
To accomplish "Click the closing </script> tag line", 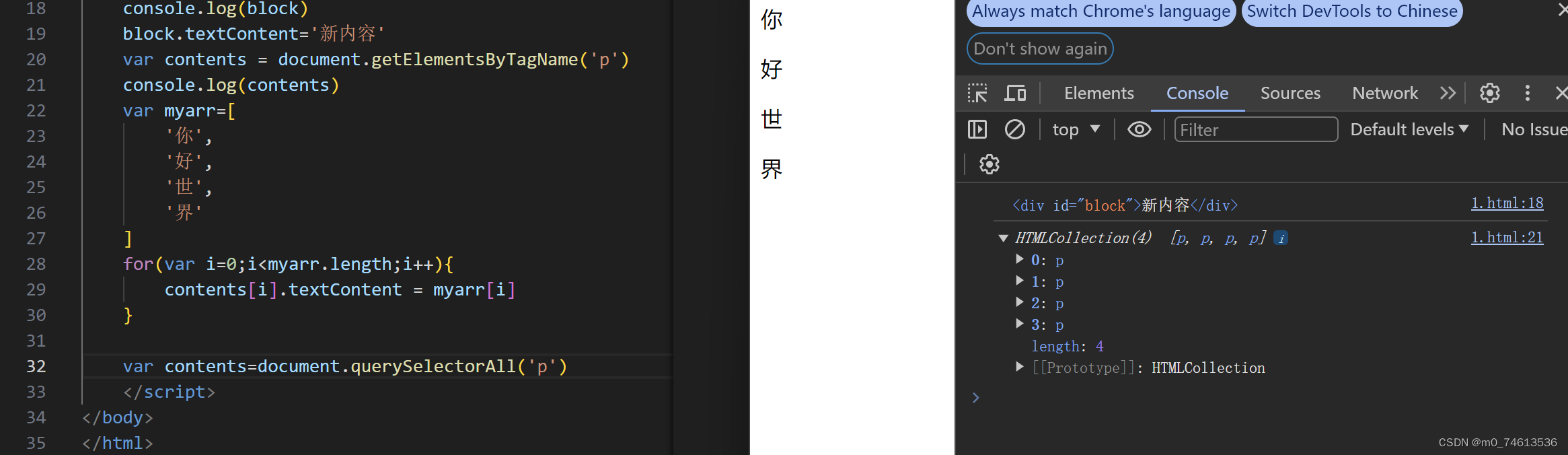I will pos(169,392).
